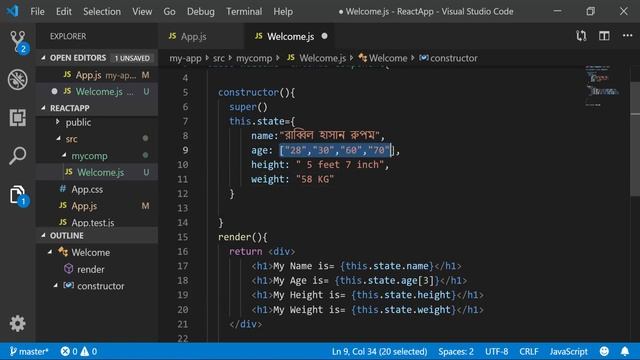The width and height of the screenshot is (640, 360).
Task: Click the Open Changes compare icon
Action: (x=581, y=36)
